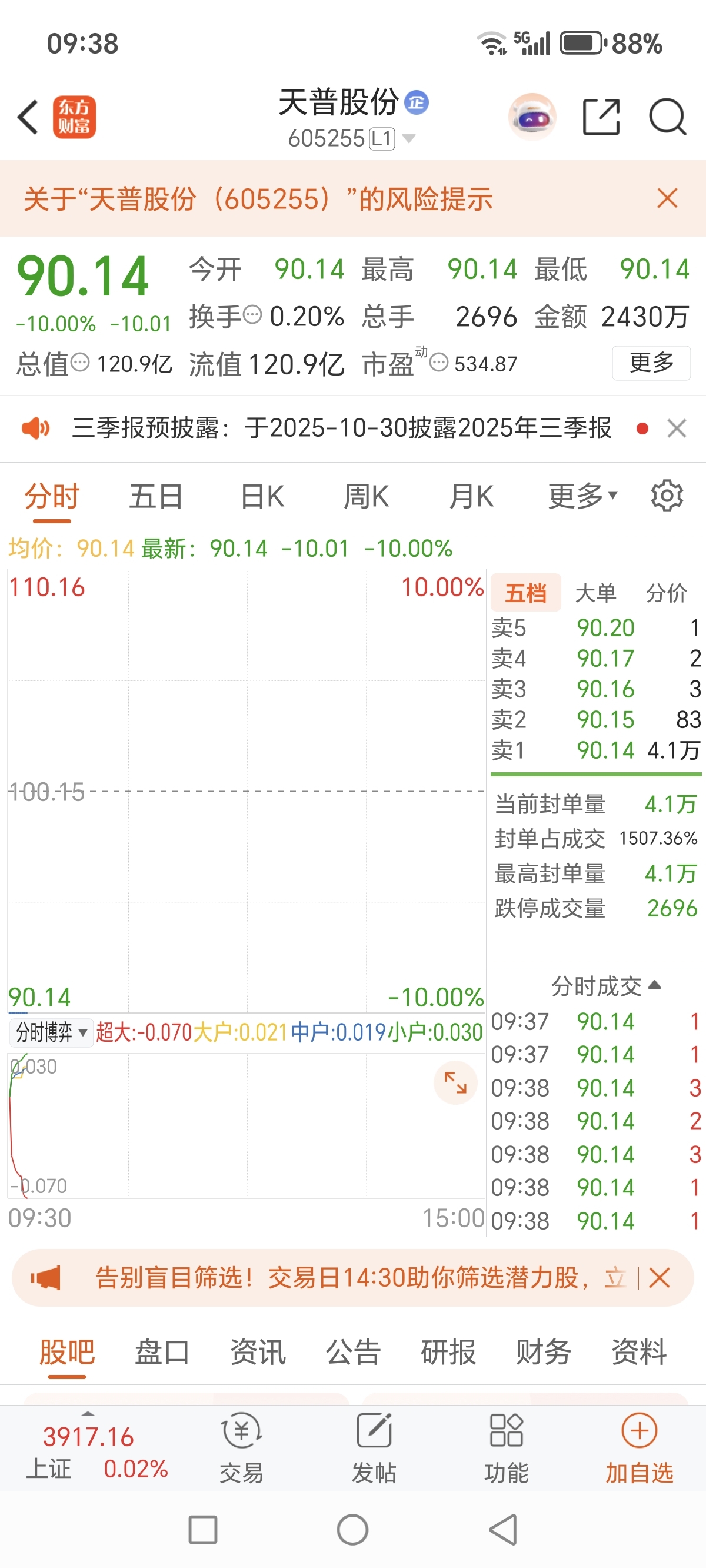706x1568 pixels.
Task: Expand the chart to fullscreen
Action: pos(455,1083)
